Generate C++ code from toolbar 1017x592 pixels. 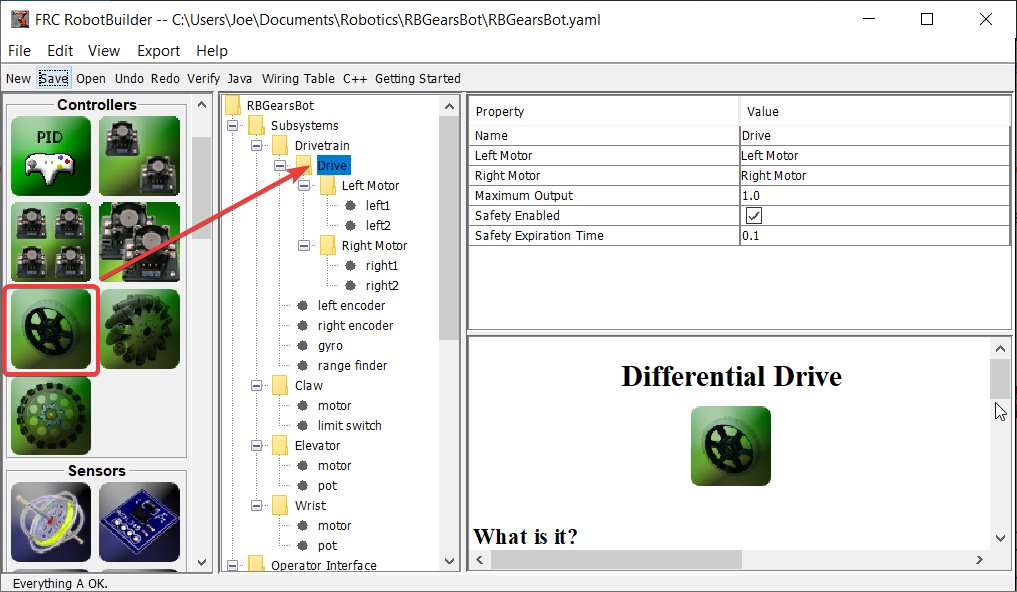click(355, 78)
